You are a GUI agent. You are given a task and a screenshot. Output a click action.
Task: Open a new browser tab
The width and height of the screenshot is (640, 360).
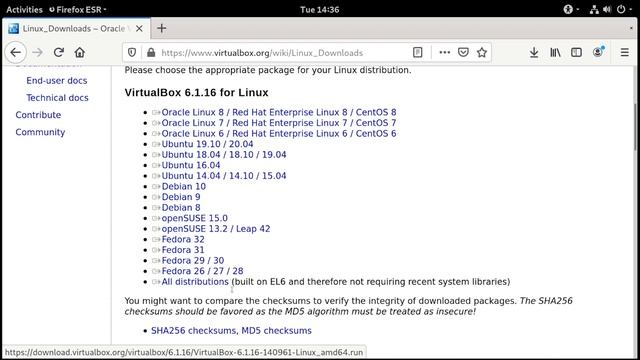[x=162, y=28]
